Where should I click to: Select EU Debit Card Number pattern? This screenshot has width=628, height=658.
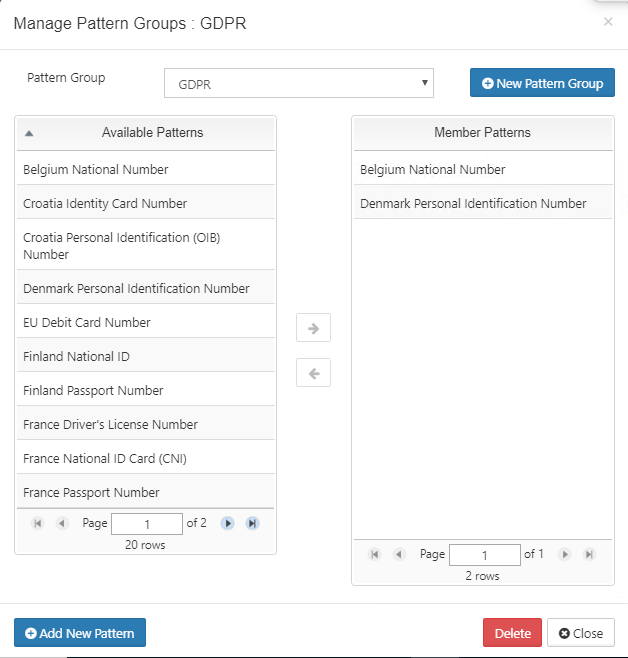pos(87,322)
